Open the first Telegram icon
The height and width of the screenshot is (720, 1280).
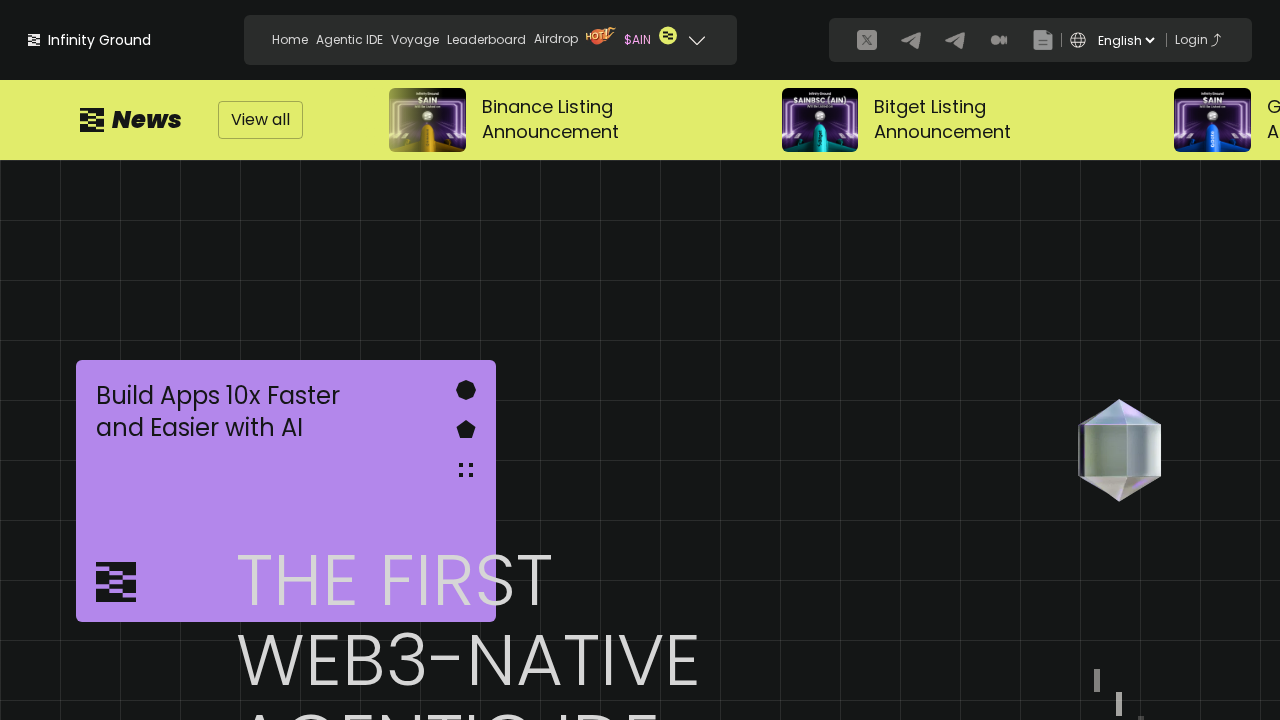910,40
